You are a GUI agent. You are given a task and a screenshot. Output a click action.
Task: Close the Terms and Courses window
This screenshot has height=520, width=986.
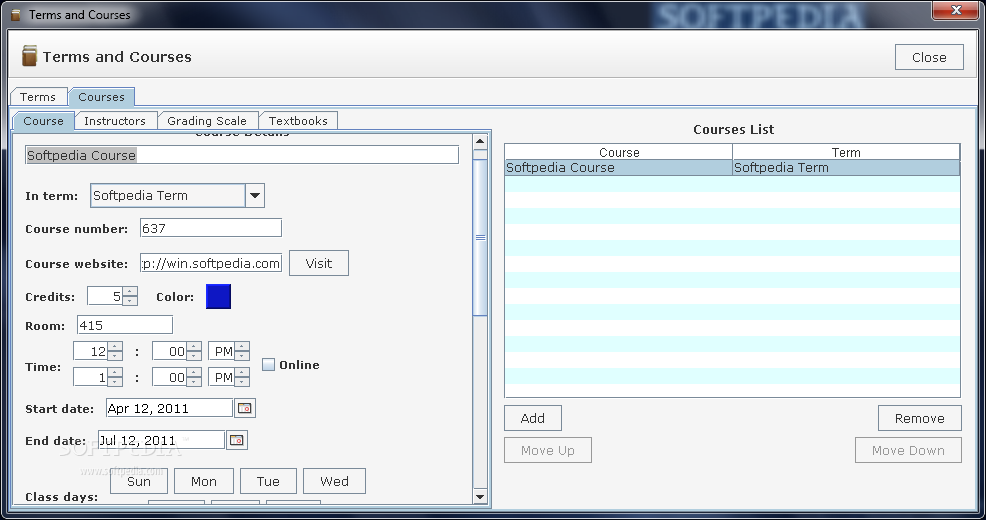(x=955, y=9)
